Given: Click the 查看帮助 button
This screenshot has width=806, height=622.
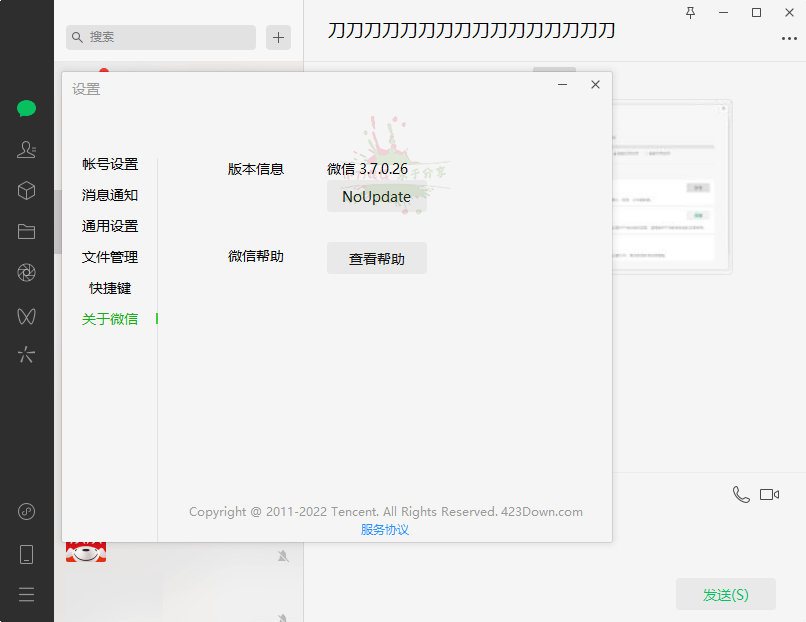Looking at the screenshot, I should (x=376, y=259).
